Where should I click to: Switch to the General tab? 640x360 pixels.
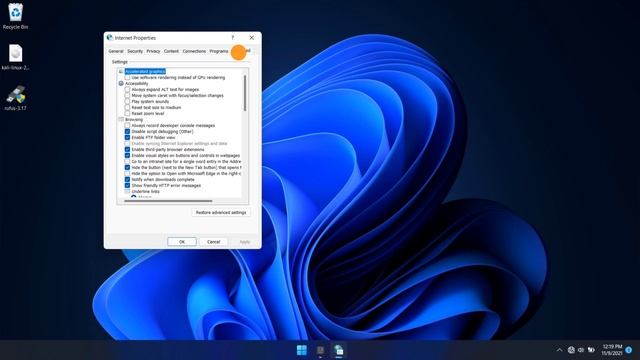pos(116,51)
